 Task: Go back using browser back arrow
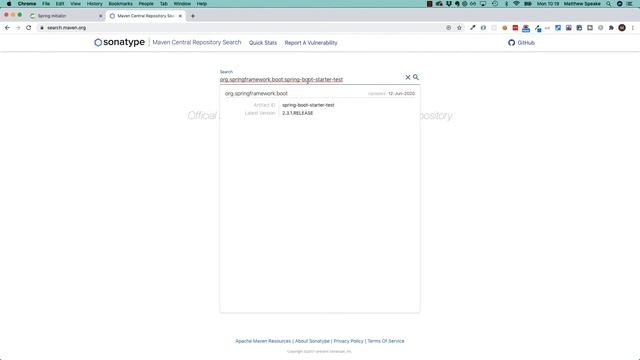point(7,28)
